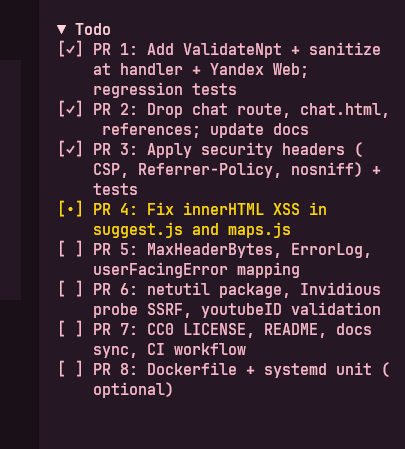The image size is (405, 449).
Task: Click the Todo heading label
Action: (93, 29)
